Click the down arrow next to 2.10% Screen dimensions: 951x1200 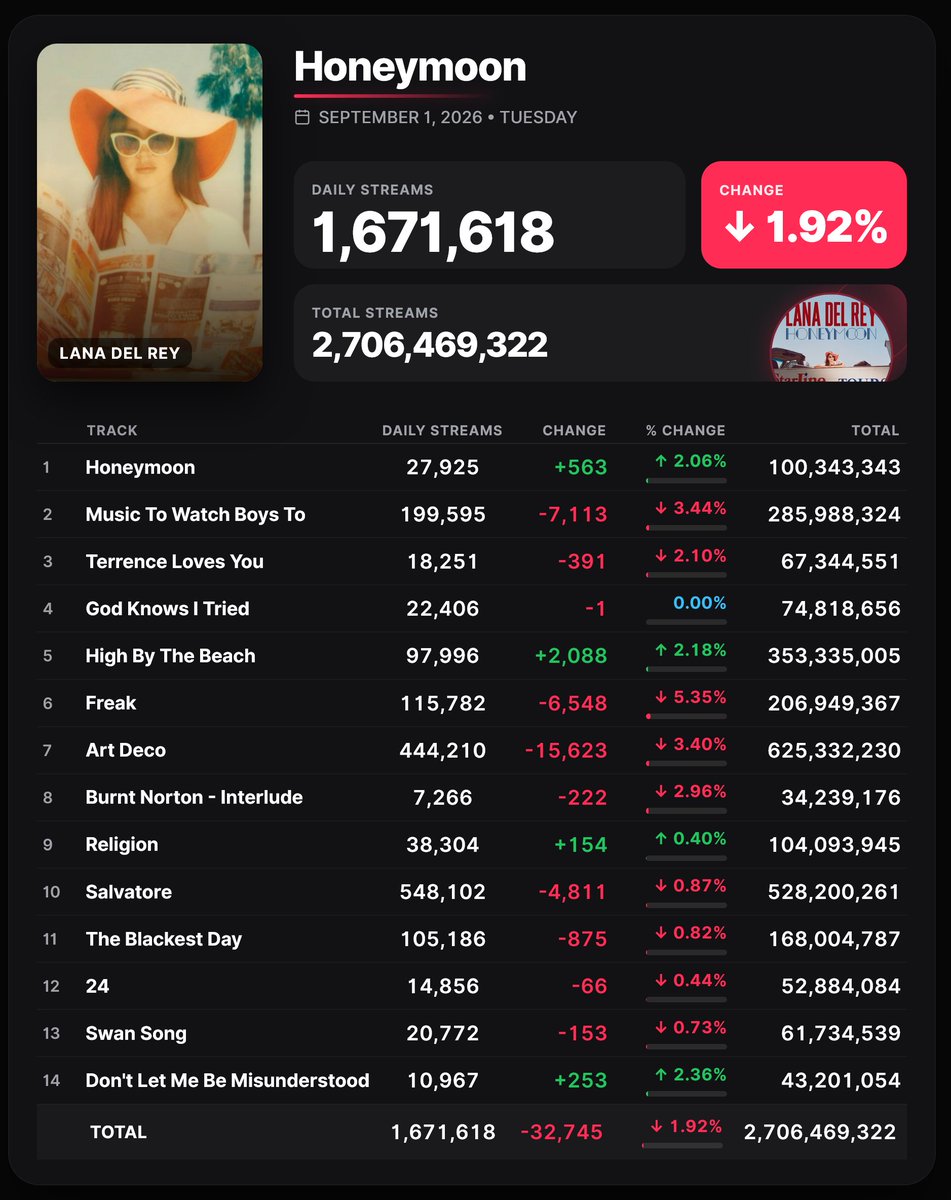pyautogui.click(x=659, y=555)
